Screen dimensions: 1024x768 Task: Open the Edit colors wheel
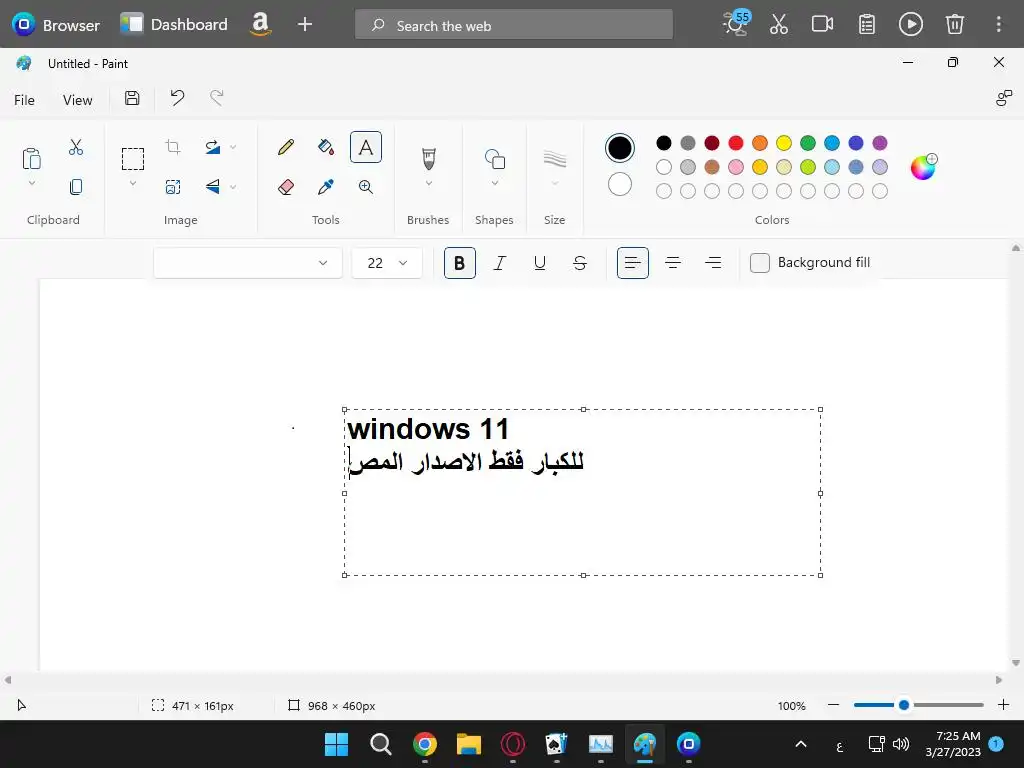[x=923, y=167]
